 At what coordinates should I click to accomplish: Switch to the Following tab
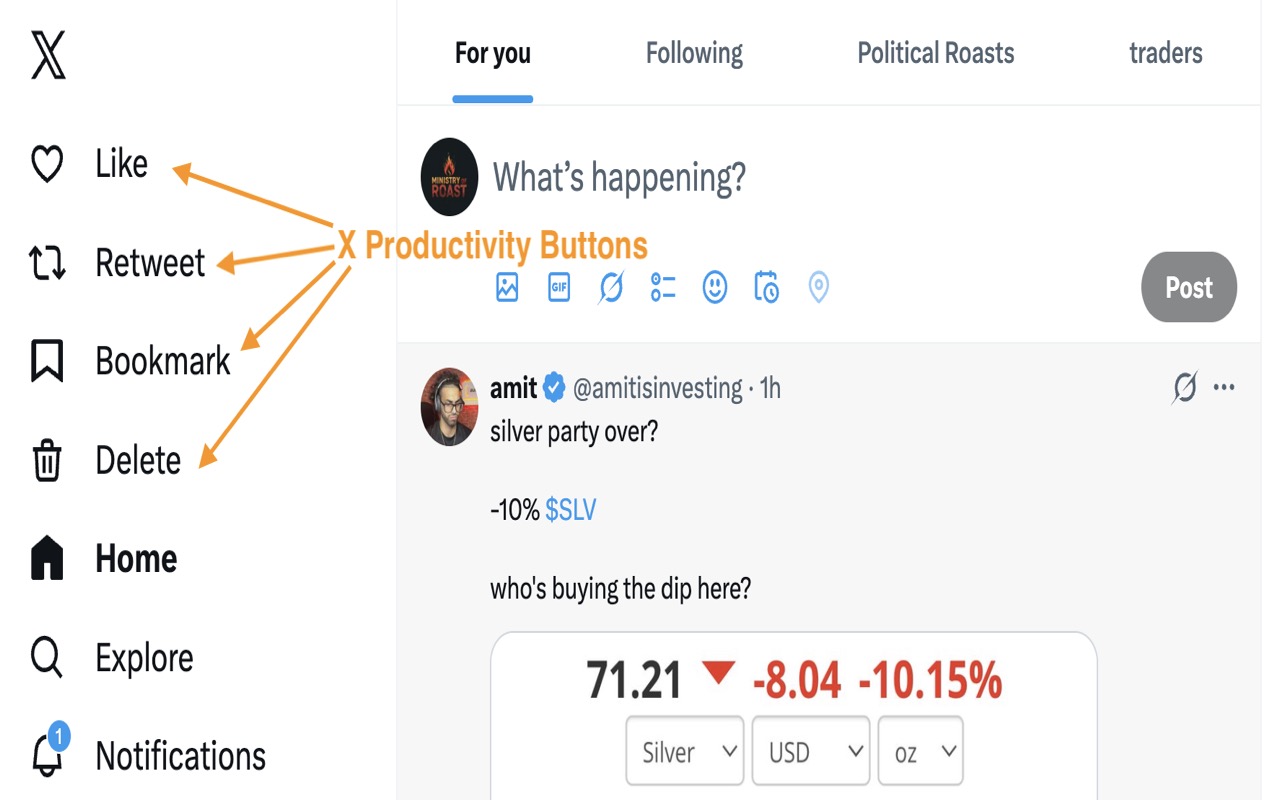(693, 53)
